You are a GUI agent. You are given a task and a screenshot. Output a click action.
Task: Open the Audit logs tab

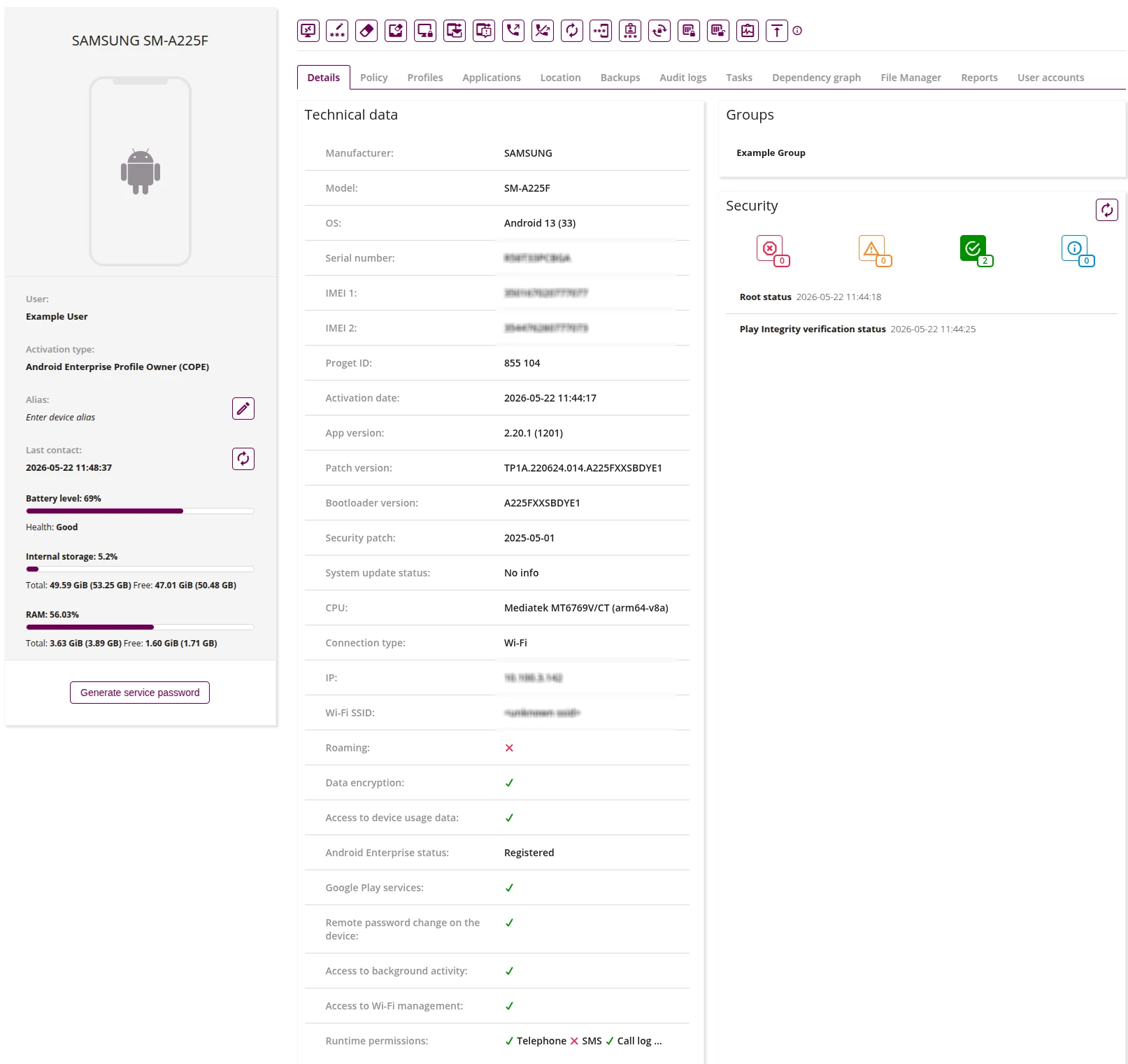683,78
